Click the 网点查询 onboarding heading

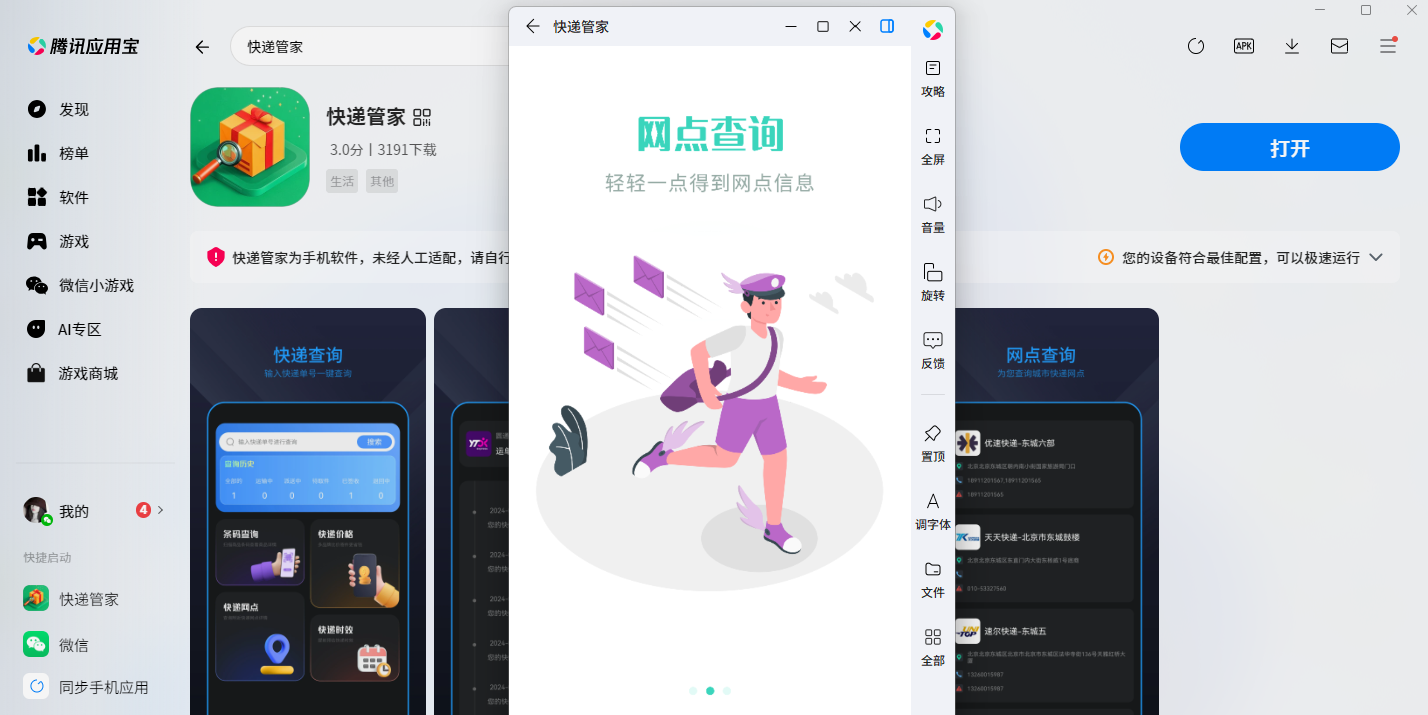[x=710, y=134]
